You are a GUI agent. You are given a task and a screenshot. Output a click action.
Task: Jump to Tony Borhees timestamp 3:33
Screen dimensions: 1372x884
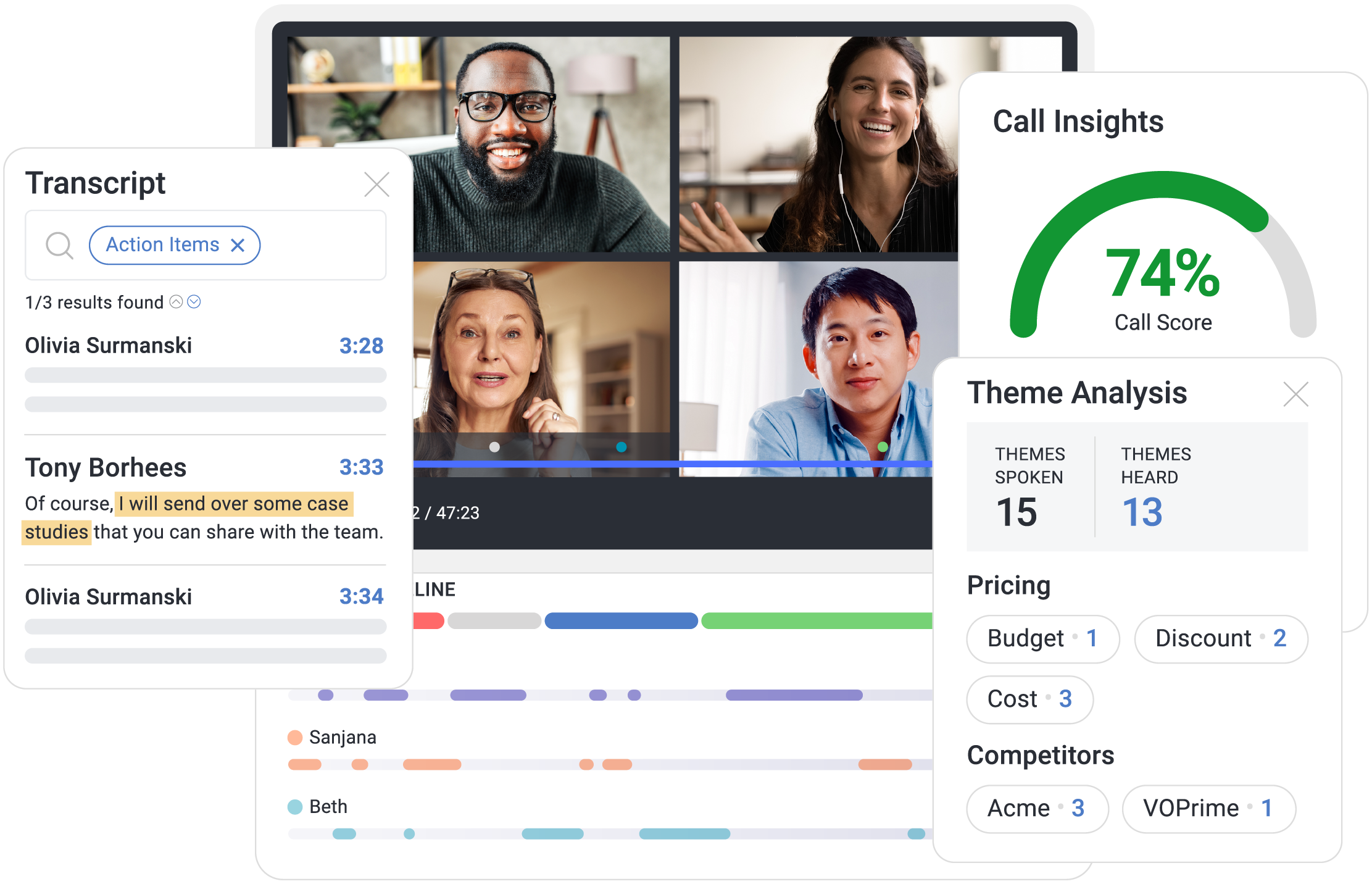[361, 467]
